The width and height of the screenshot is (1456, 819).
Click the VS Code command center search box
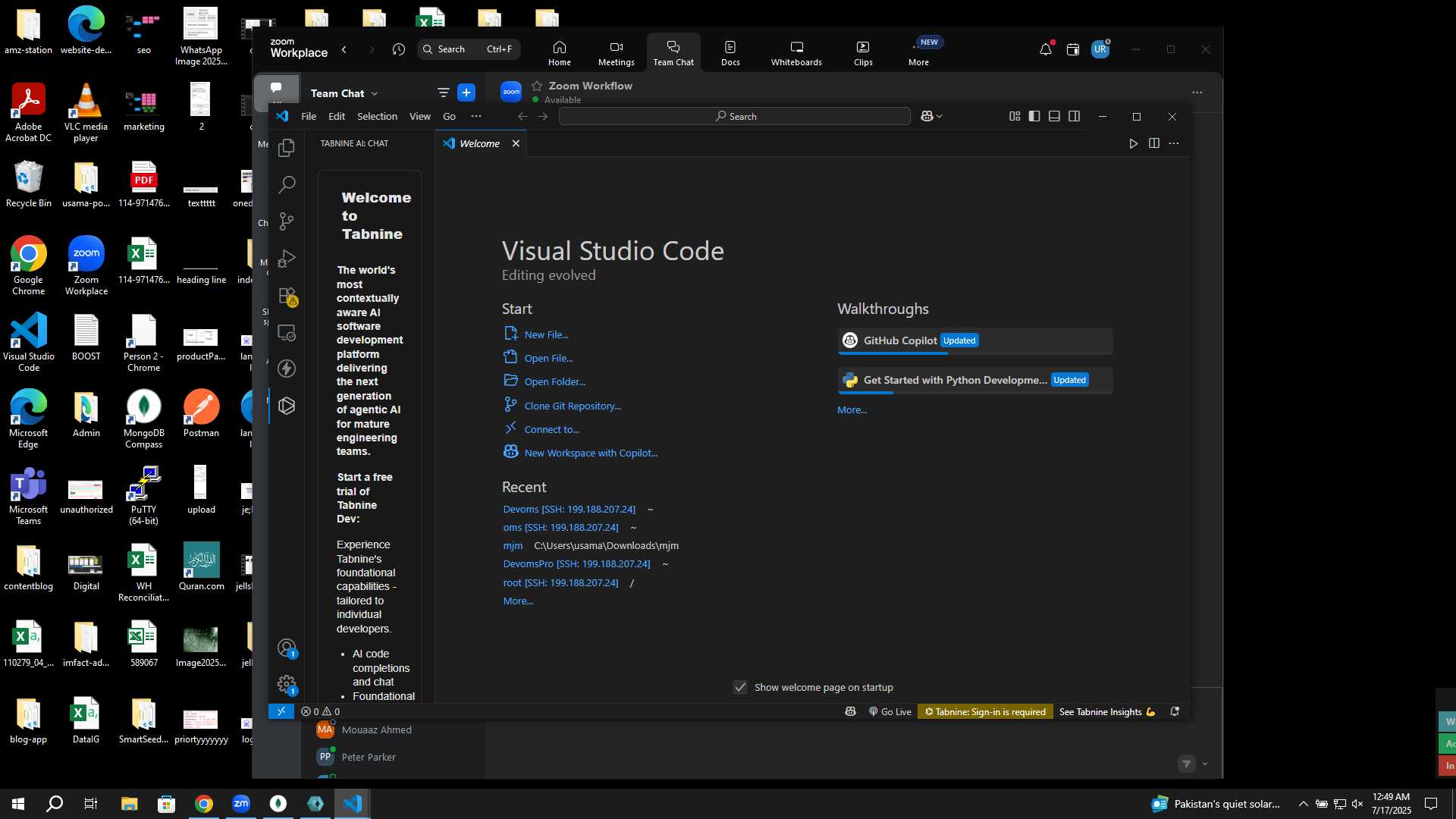734,116
